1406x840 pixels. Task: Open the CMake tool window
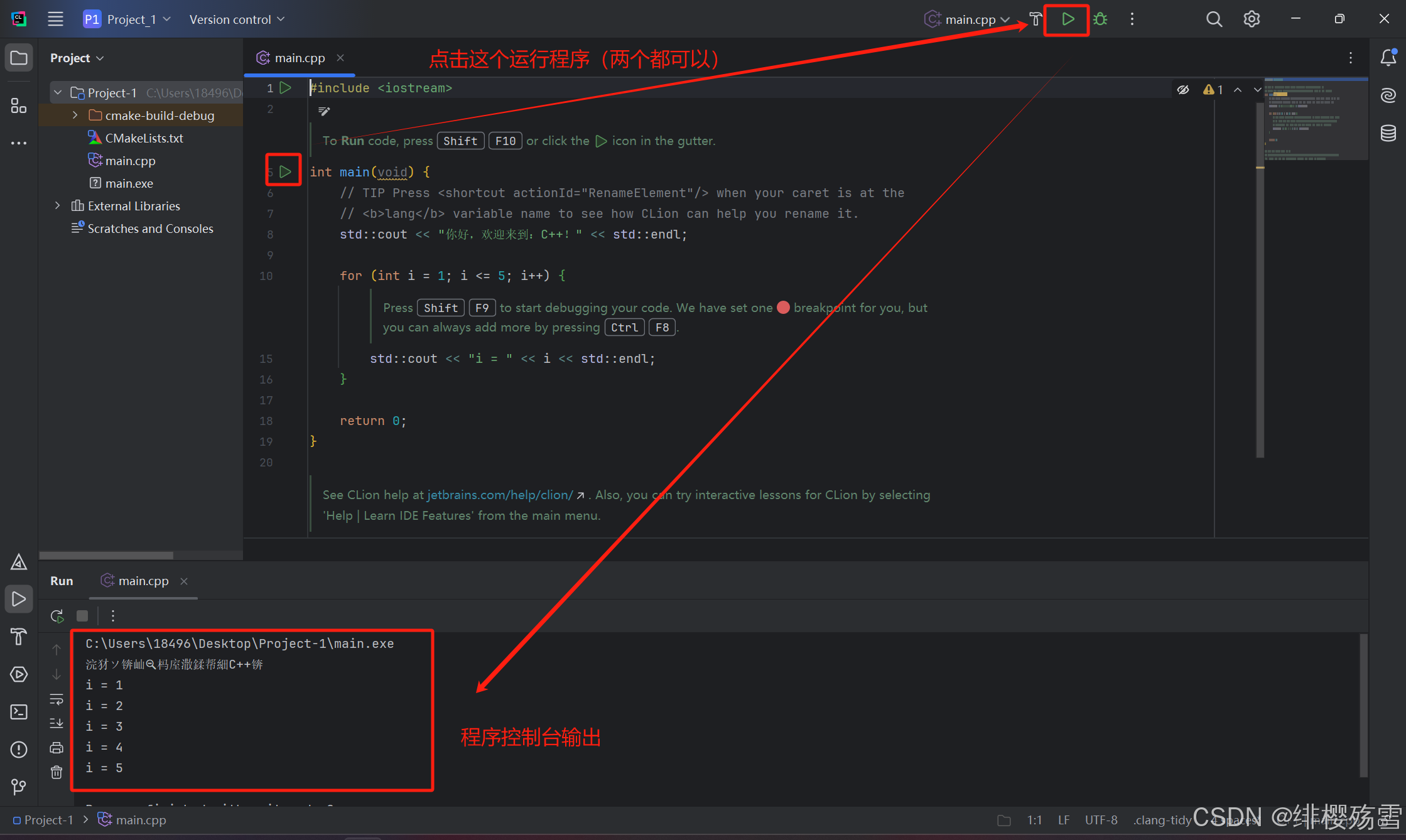click(19, 563)
